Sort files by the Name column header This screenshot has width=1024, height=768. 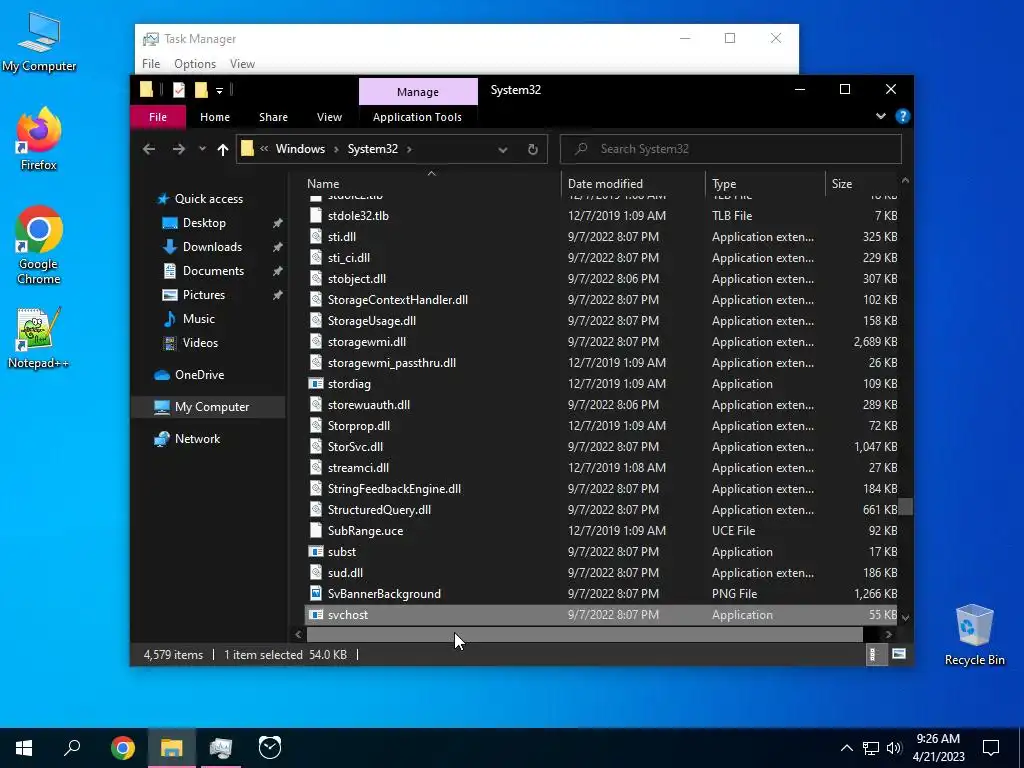click(432, 184)
